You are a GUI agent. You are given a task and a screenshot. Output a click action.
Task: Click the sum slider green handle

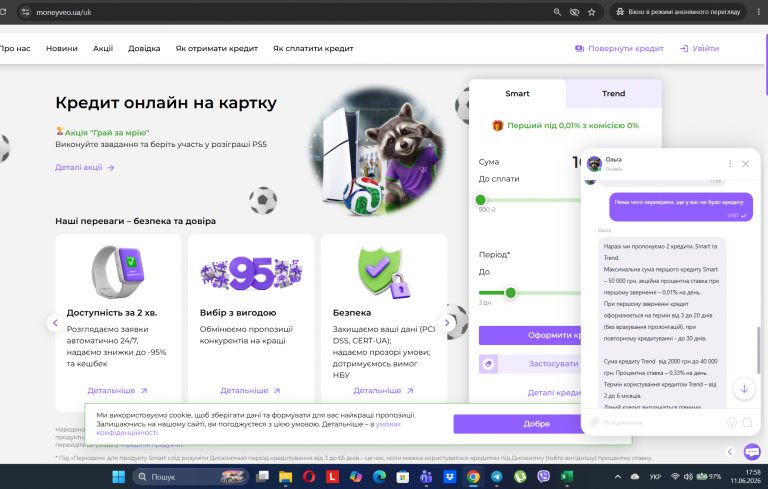point(480,199)
